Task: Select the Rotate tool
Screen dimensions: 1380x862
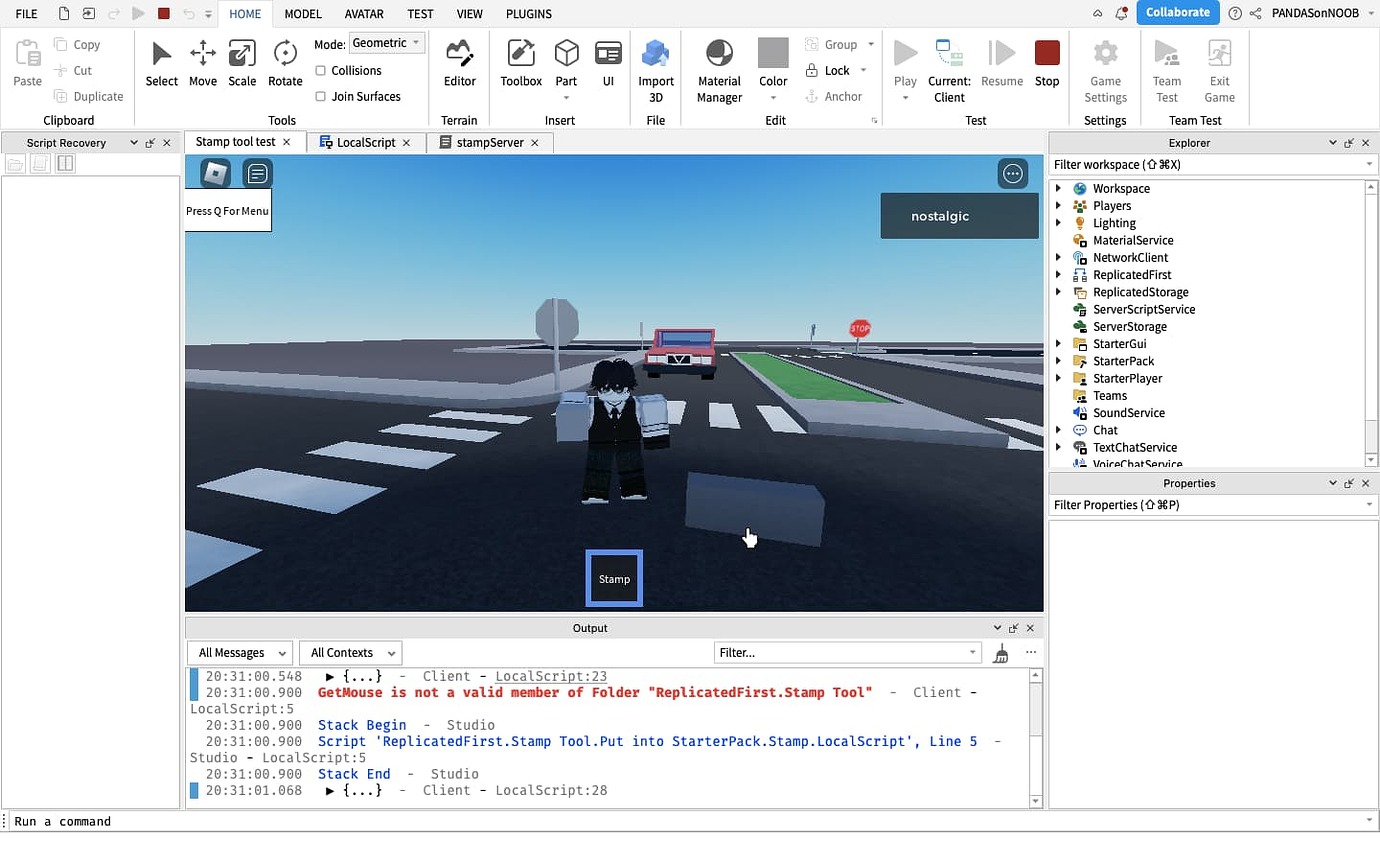Action: (284, 60)
